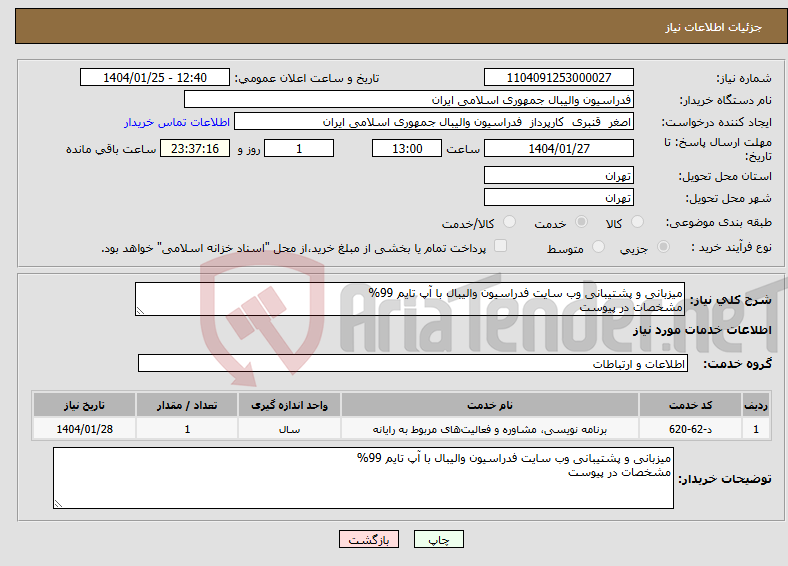Screen dimensions: 788x566
Task: Click the بازگشت back button
Action: pyautogui.click(x=369, y=539)
